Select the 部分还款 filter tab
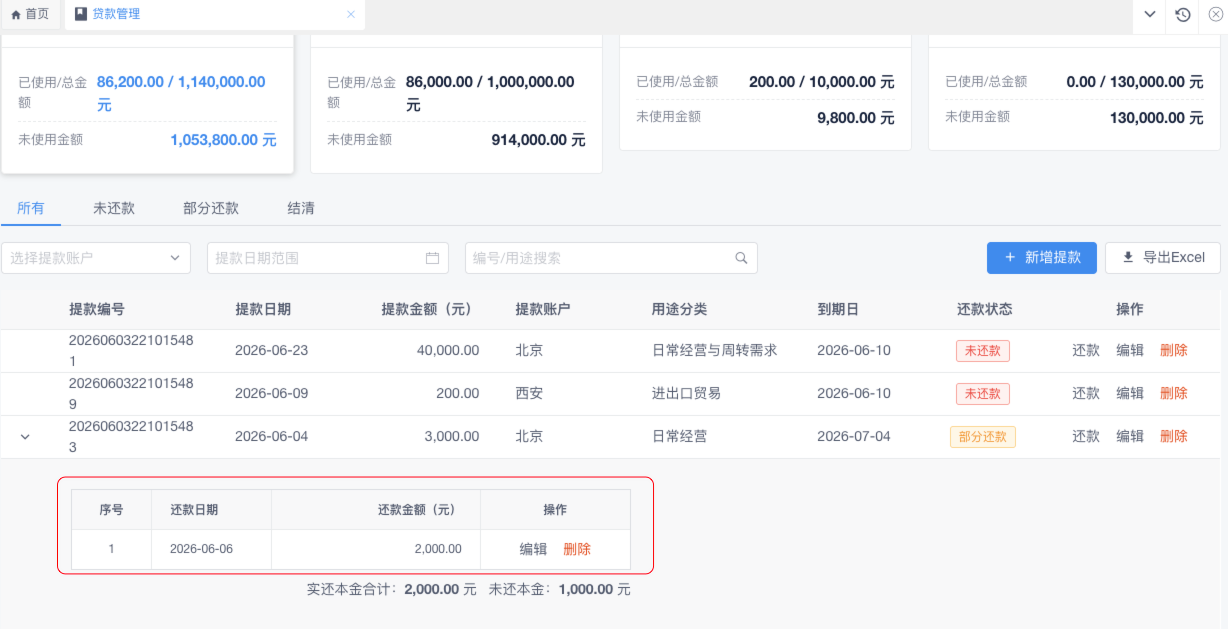Screen dimensions: 1228x629 (x=211, y=208)
